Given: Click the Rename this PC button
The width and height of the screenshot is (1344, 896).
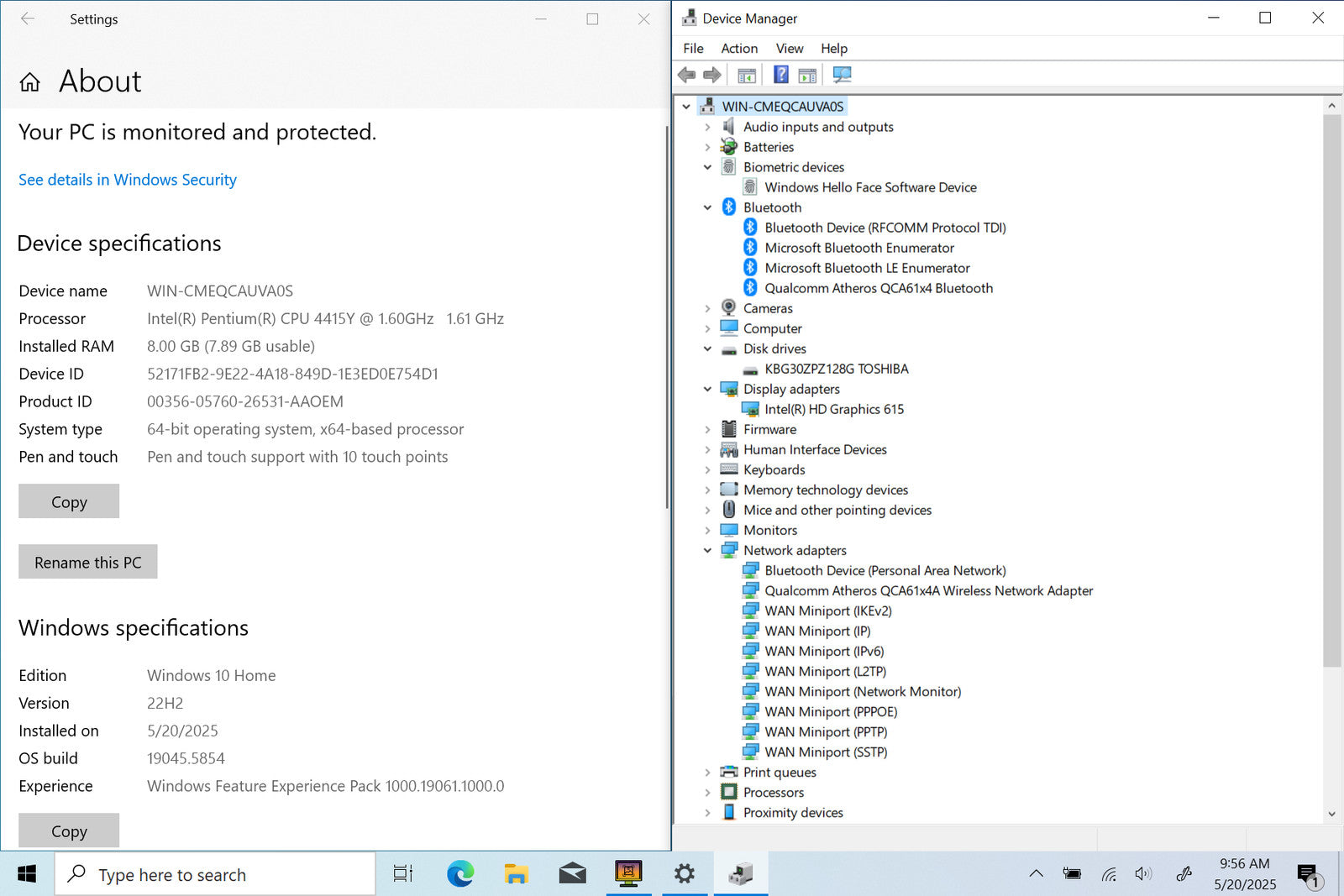Looking at the screenshot, I should (87, 562).
